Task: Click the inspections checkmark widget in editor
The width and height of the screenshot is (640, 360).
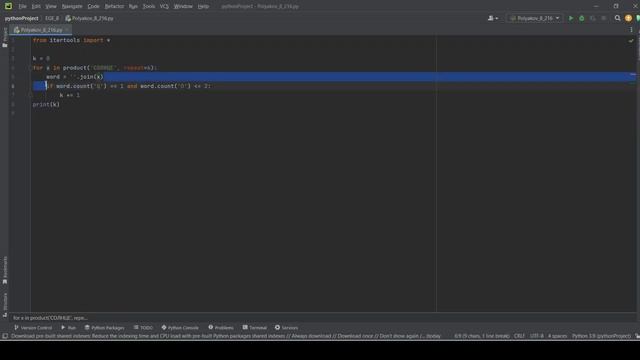Action: (x=631, y=40)
